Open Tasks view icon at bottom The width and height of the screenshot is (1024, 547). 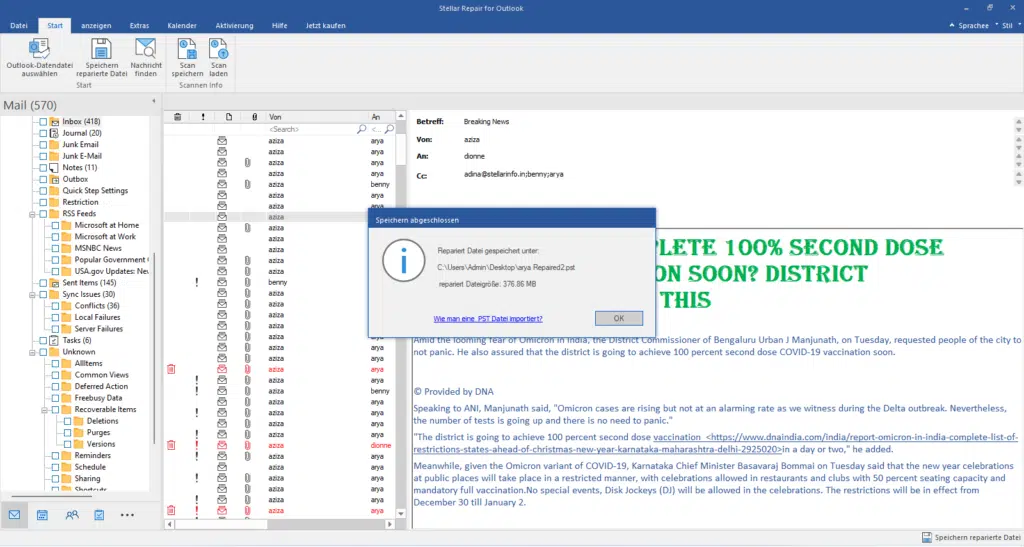coord(99,515)
